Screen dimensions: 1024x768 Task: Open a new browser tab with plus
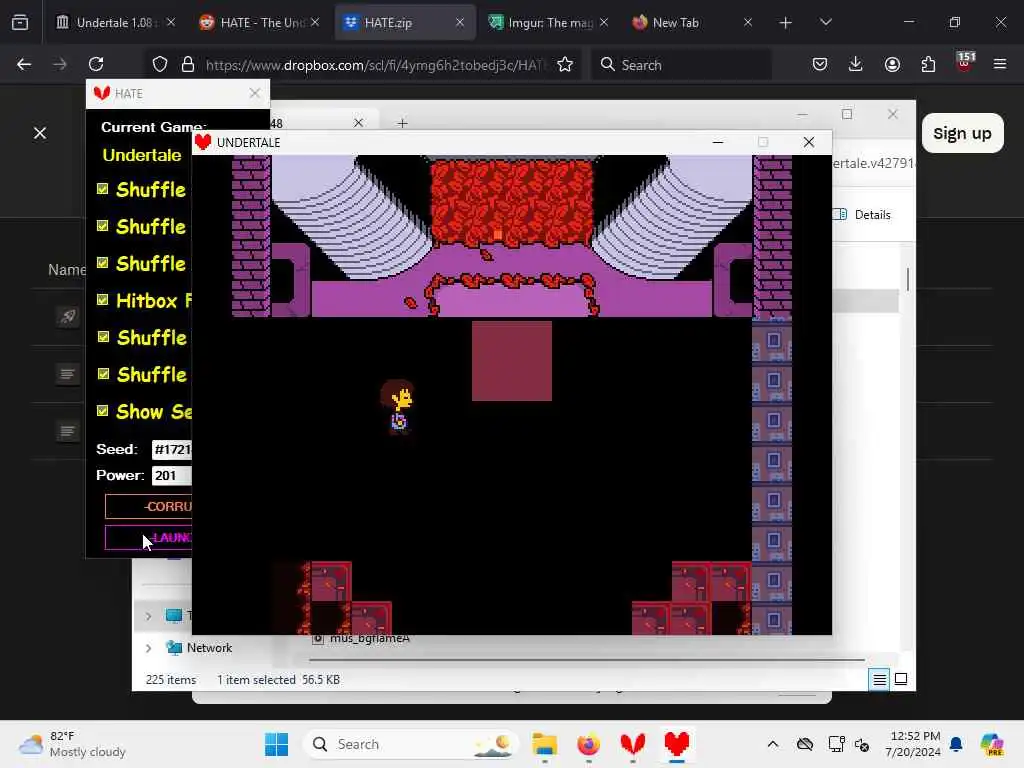[x=786, y=23]
